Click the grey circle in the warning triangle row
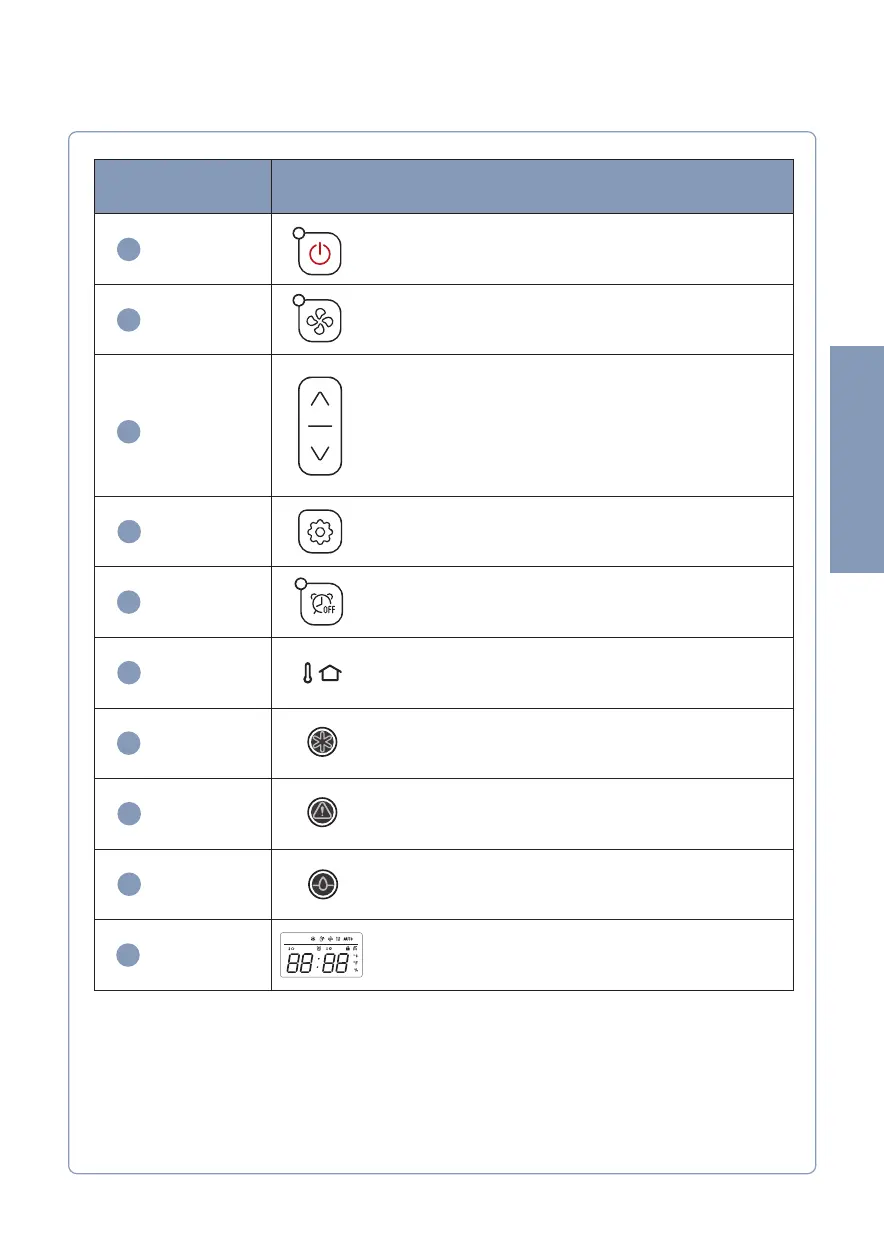The width and height of the screenshot is (884, 1236). (x=127, y=814)
